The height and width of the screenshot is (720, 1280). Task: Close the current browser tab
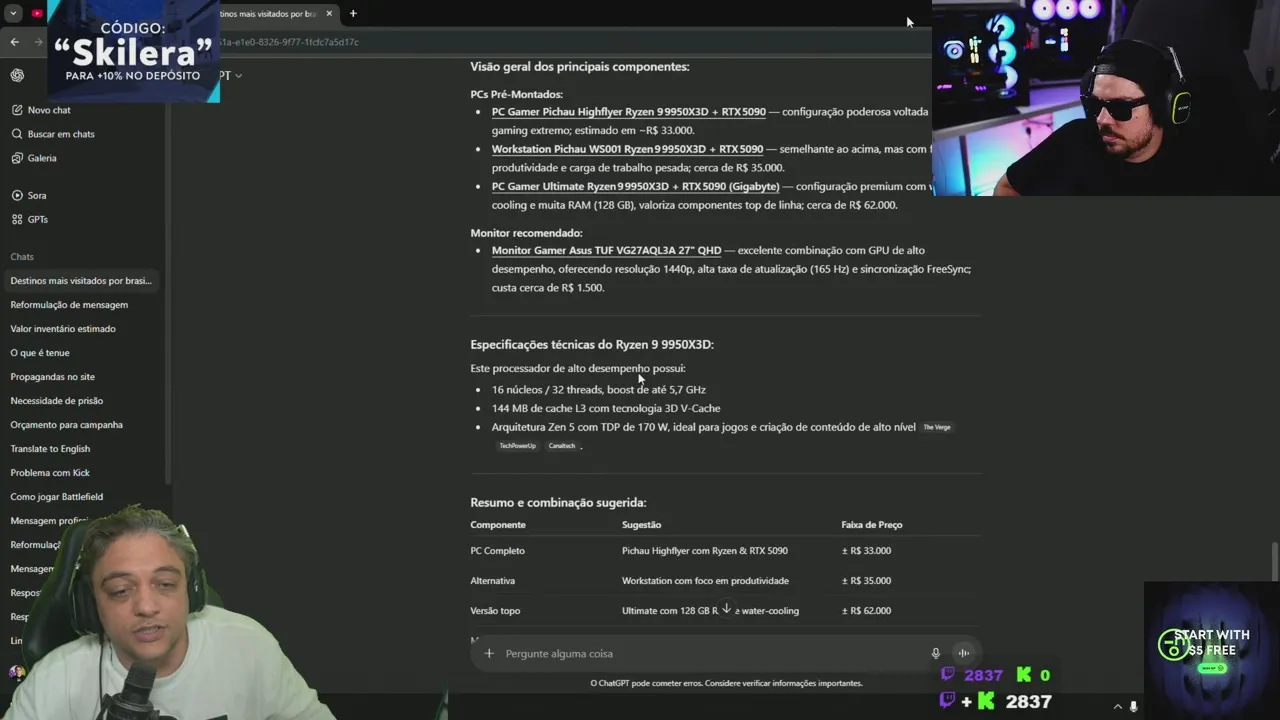click(x=329, y=14)
